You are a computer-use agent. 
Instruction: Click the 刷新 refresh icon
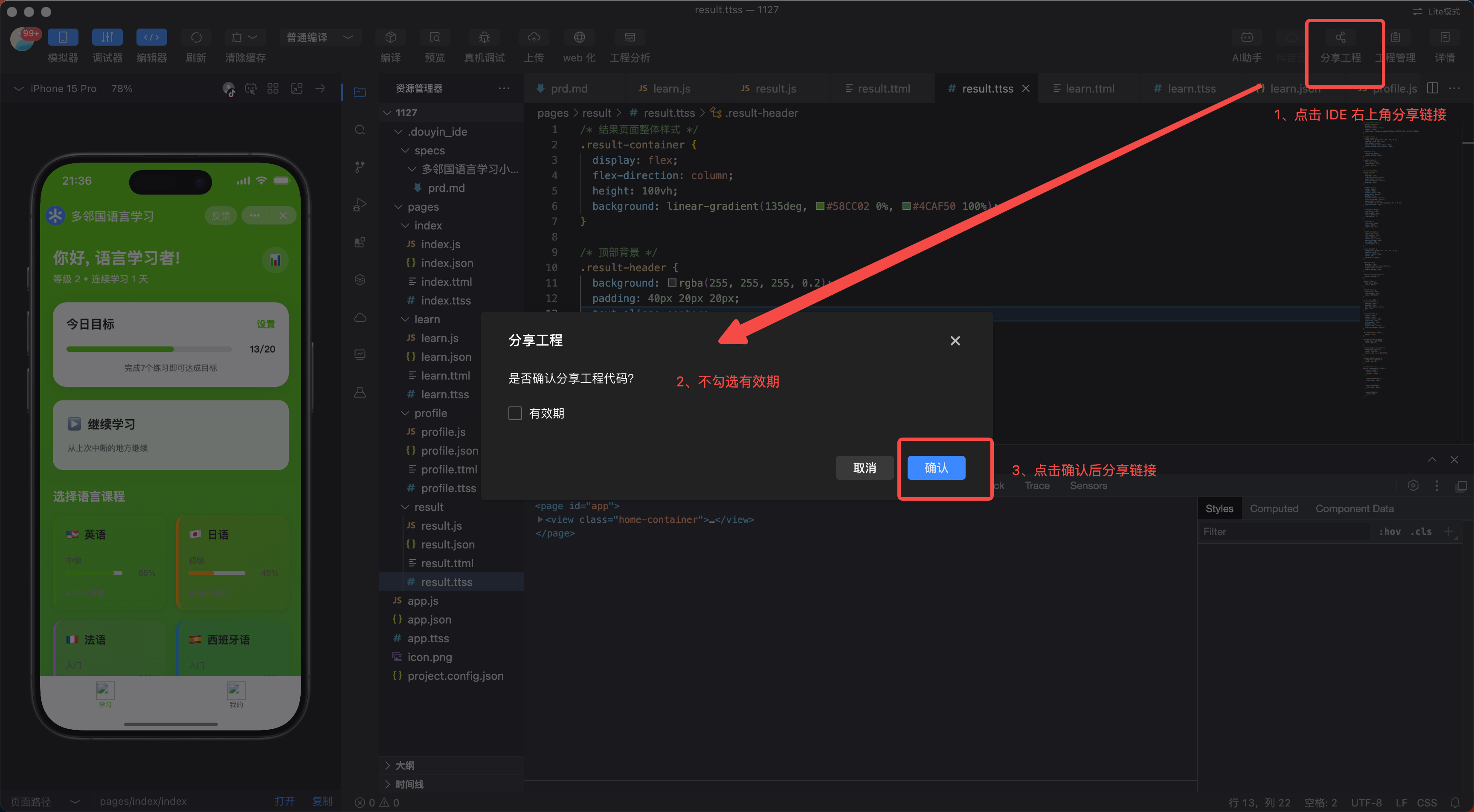[196, 38]
